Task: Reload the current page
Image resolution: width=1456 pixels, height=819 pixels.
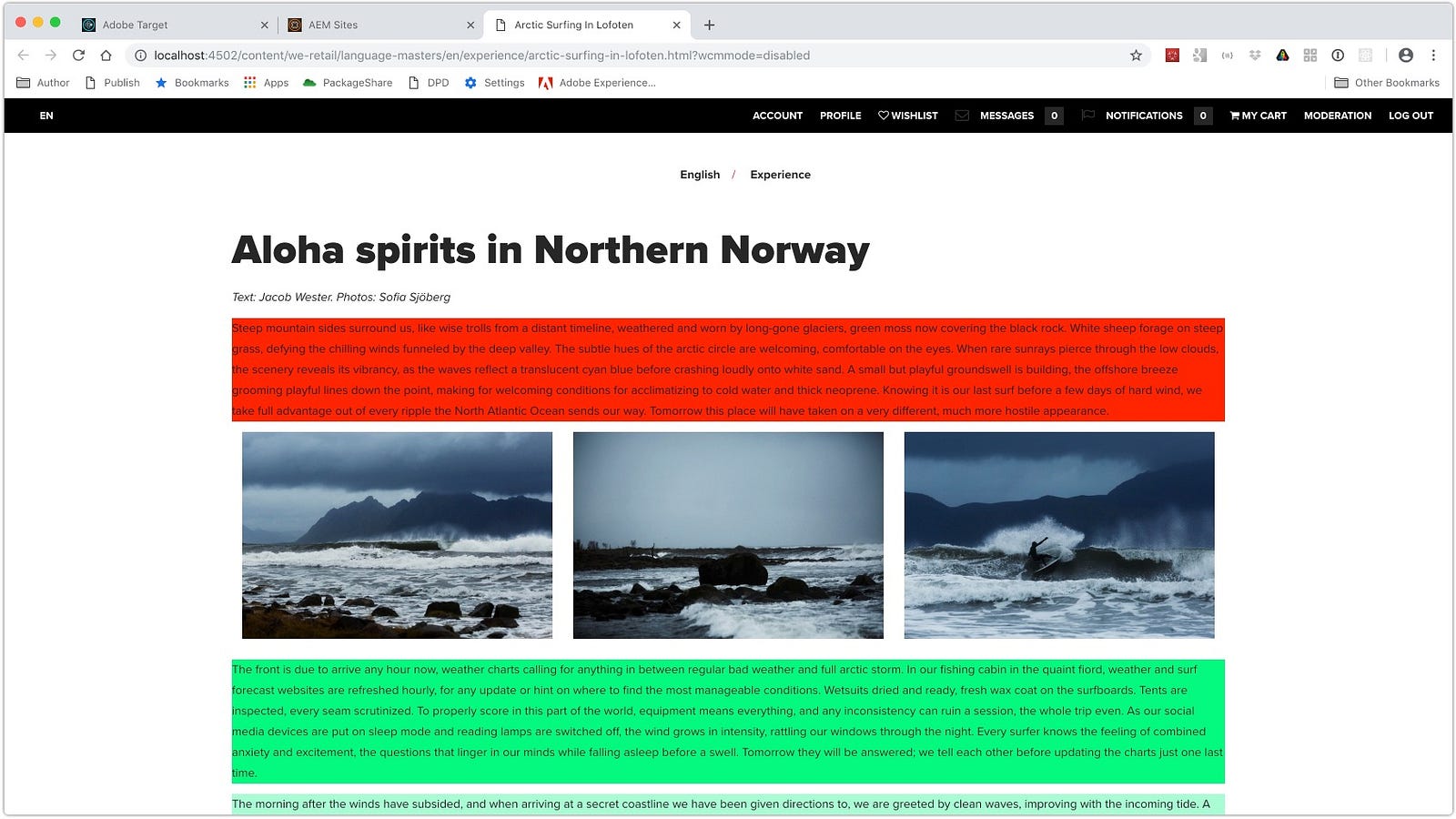Action: [x=79, y=56]
